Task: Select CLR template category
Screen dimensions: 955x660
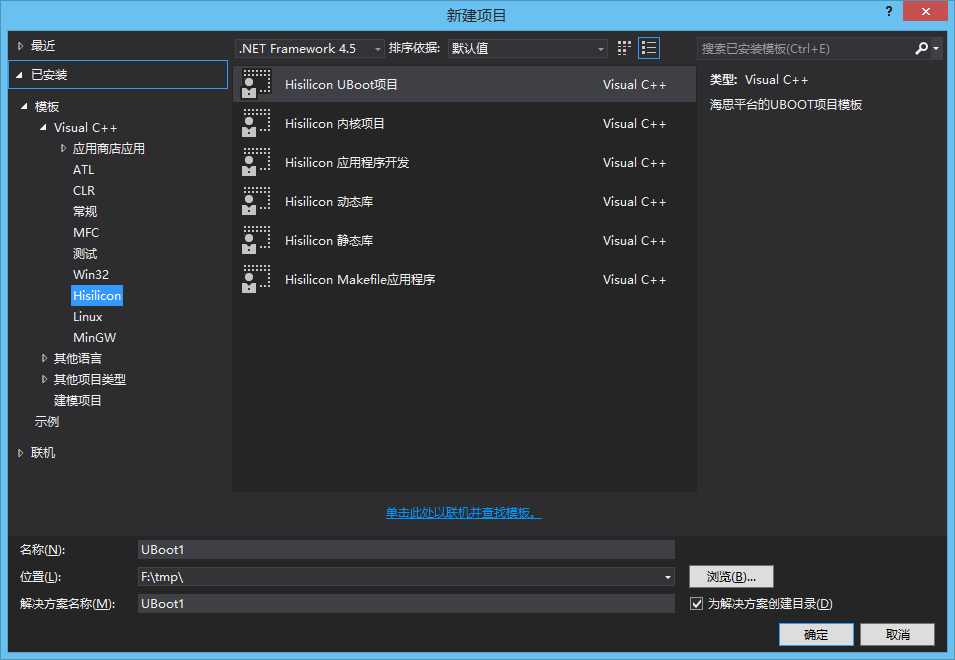Action: pyautogui.click(x=84, y=191)
